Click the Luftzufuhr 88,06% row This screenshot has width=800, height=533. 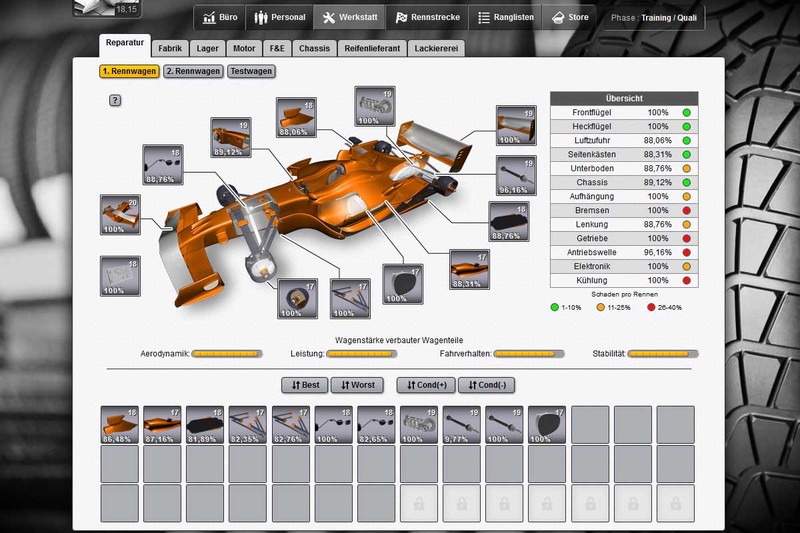coord(624,141)
